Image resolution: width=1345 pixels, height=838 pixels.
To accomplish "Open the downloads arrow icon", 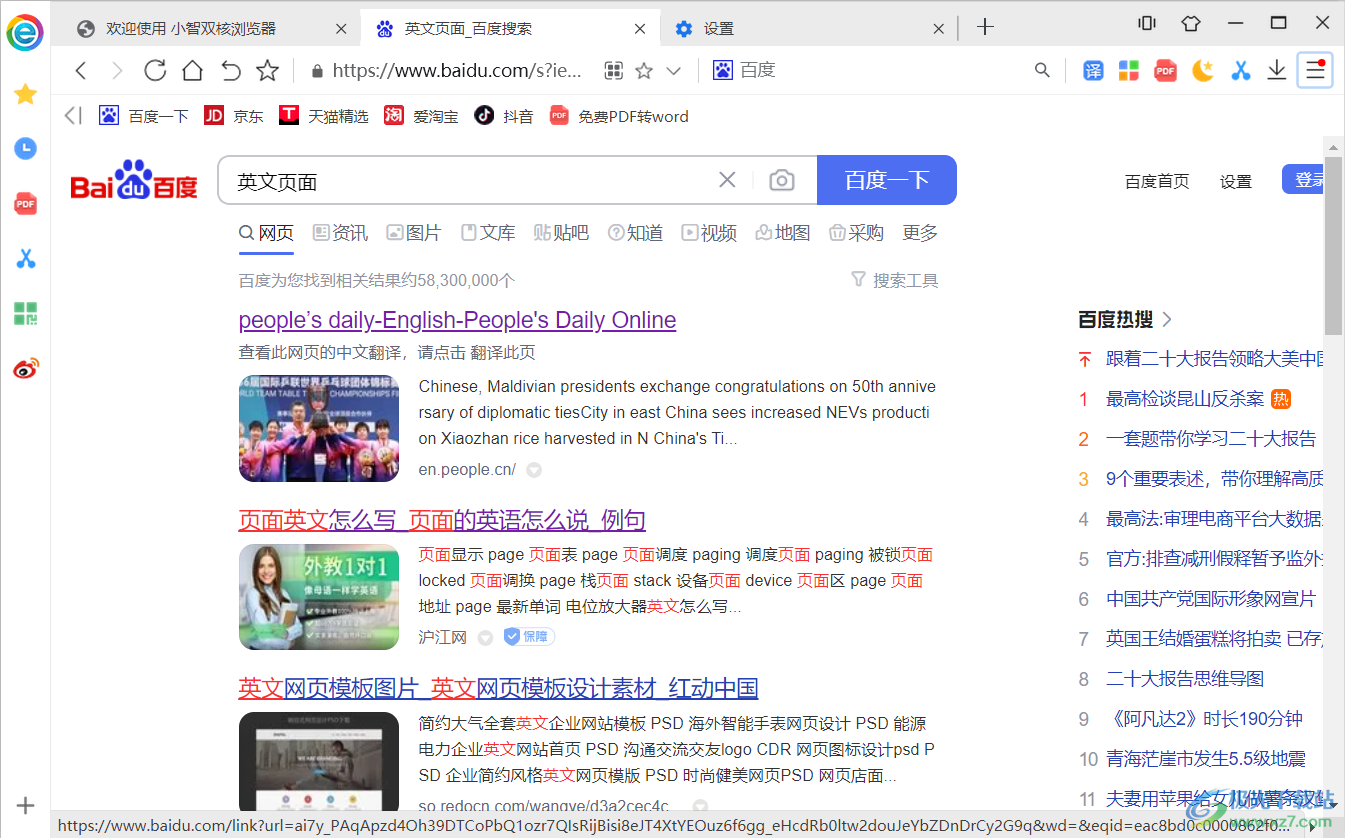I will point(1276,70).
